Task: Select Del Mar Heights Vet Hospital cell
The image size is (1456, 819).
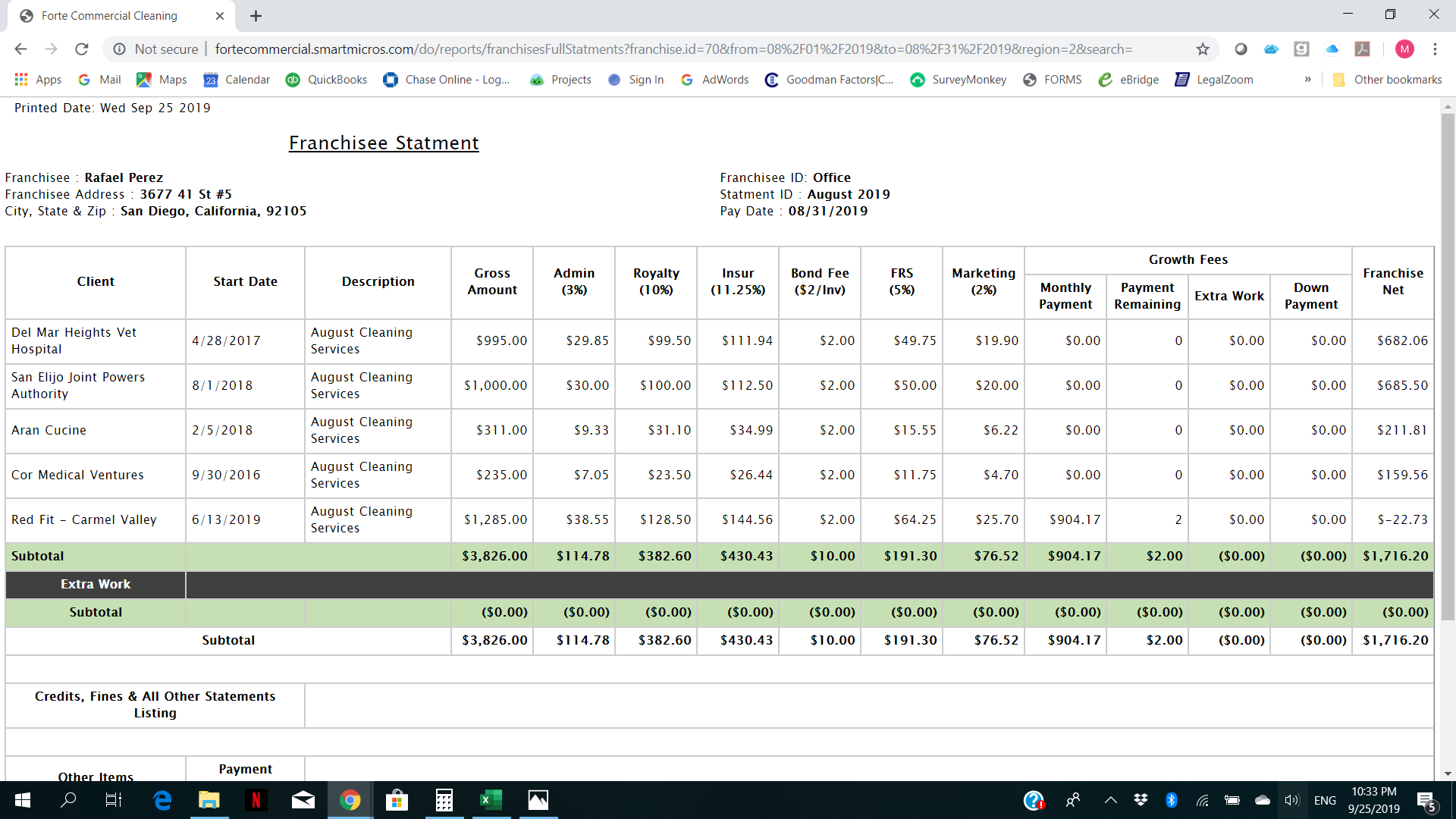Action: 96,341
